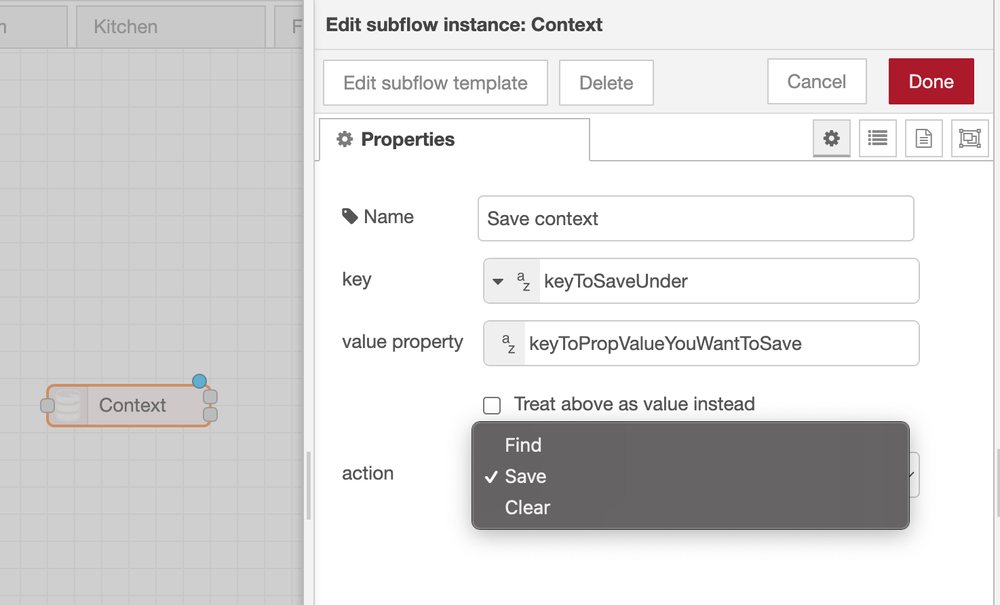This screenshot has width=1000, height=605.
Task: Cancel the subflow instance edit
Action: pyautogui.click(x=816, y=82)
